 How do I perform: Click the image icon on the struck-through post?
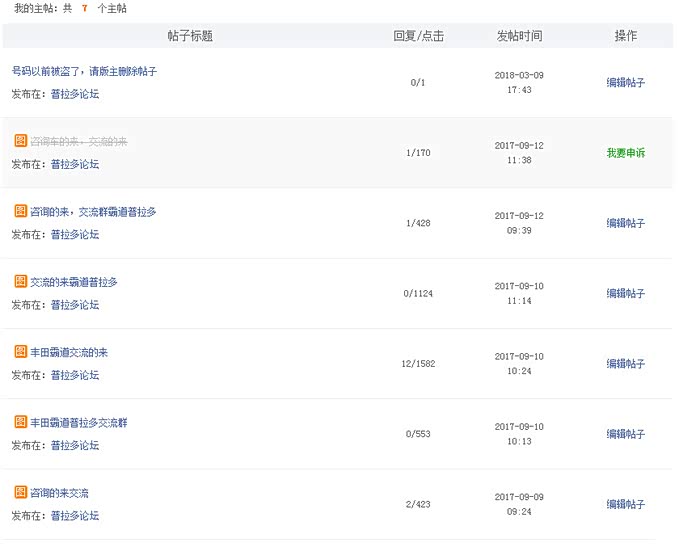[20, 141]
